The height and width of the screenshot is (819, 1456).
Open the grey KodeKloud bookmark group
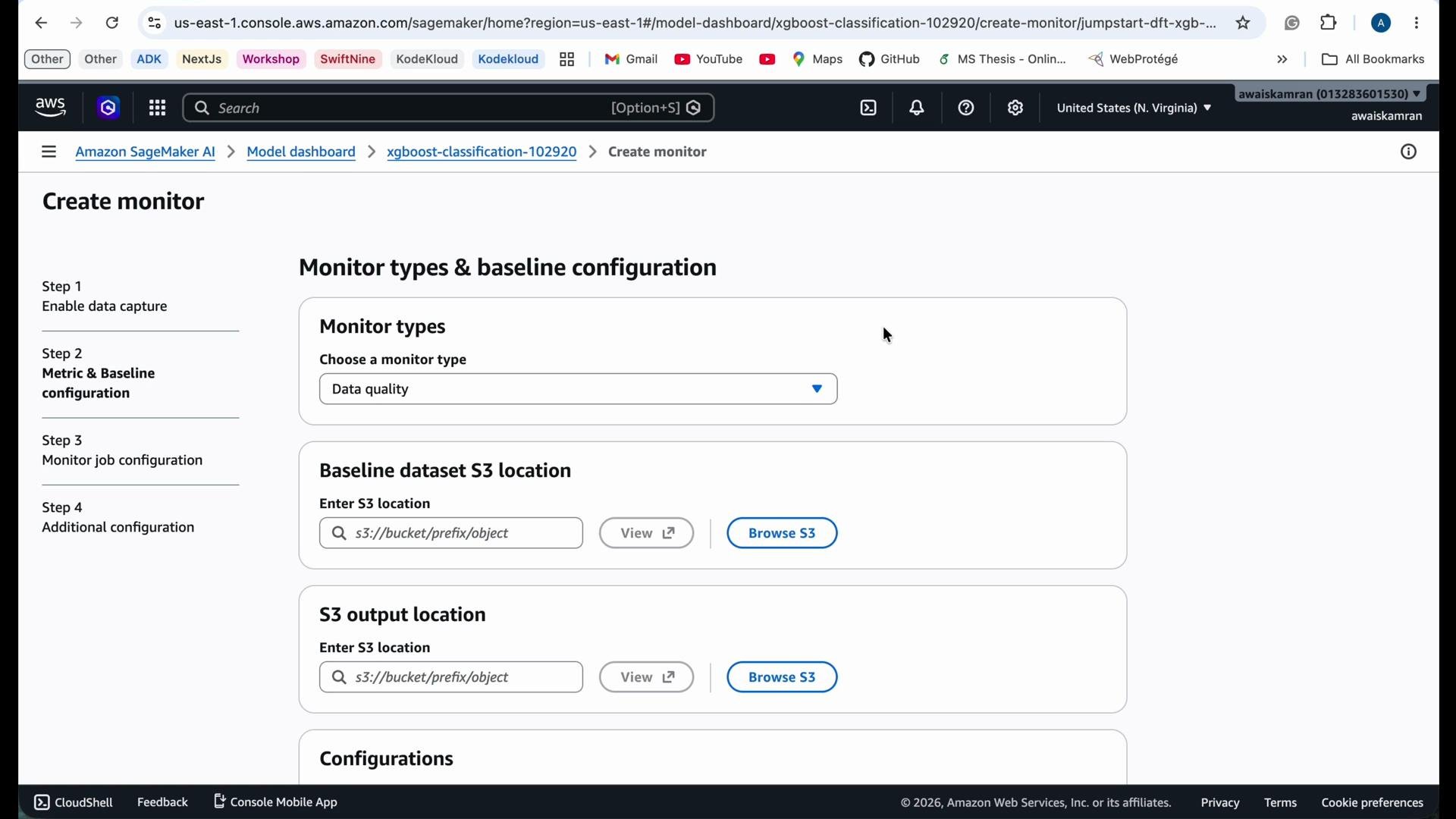[427, 59]
